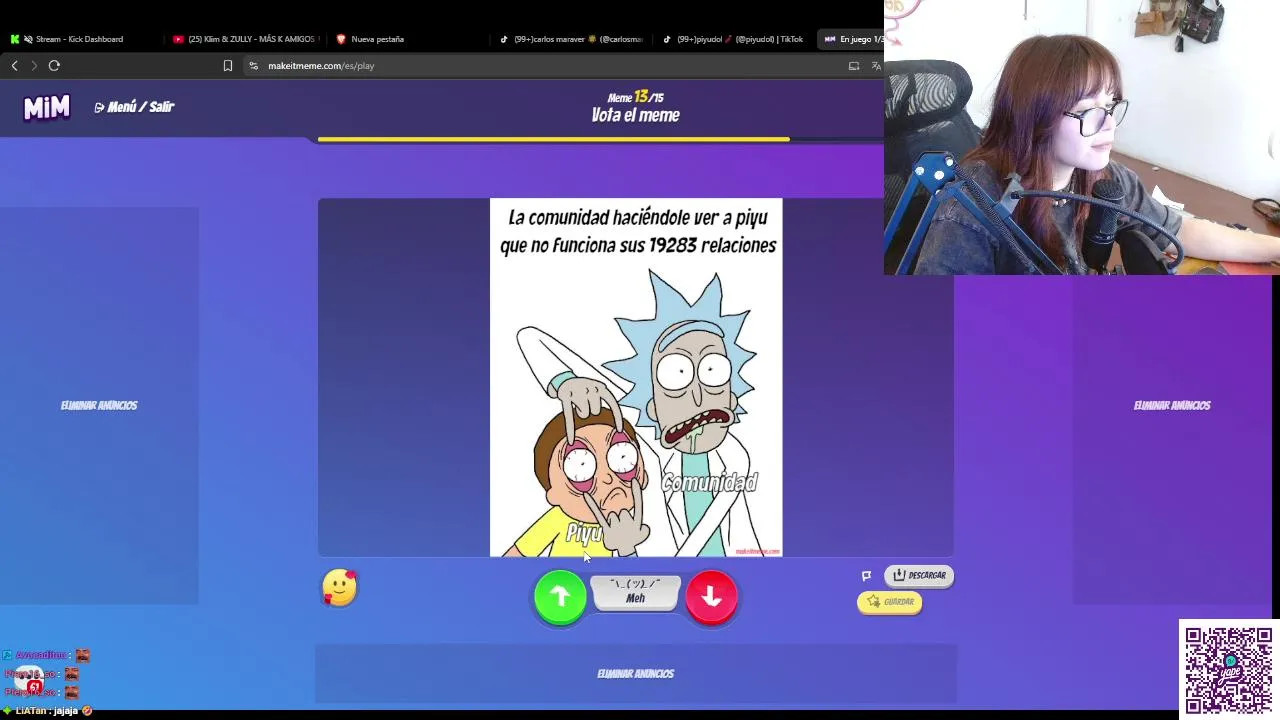Reload the page
1280x720 pixels.
pyautogui.click(x=54, y=66)
